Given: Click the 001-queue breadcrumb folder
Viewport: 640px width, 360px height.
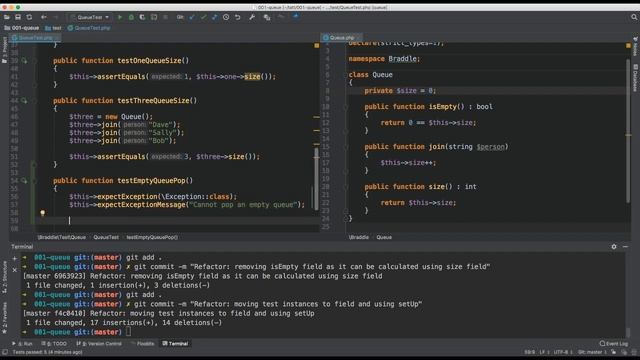Looking at the screenshot, I should coord(22,28).
